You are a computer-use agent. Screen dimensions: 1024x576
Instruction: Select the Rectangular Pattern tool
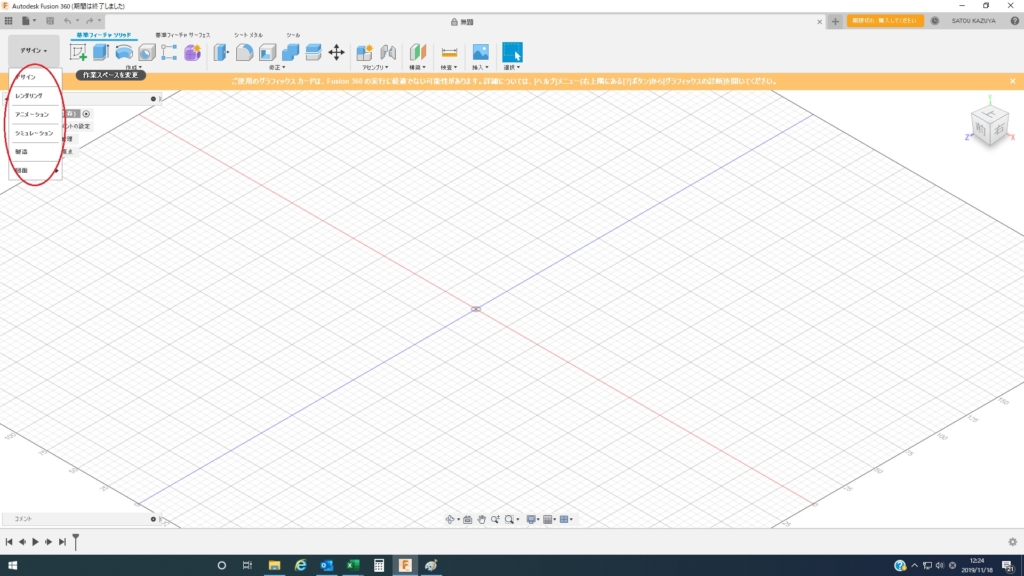(169, 52)
